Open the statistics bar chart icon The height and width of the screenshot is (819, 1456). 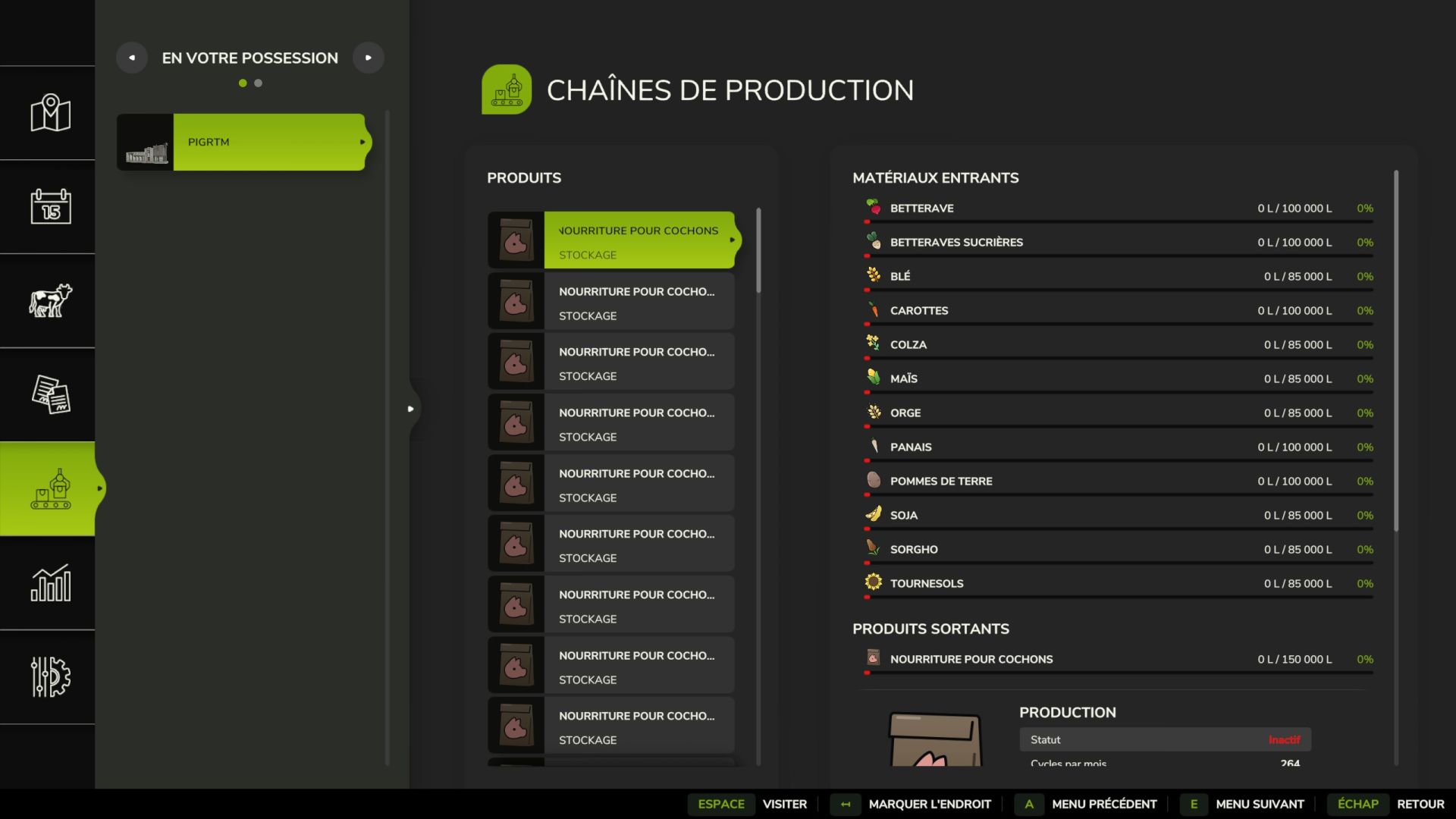click(50, 583)
